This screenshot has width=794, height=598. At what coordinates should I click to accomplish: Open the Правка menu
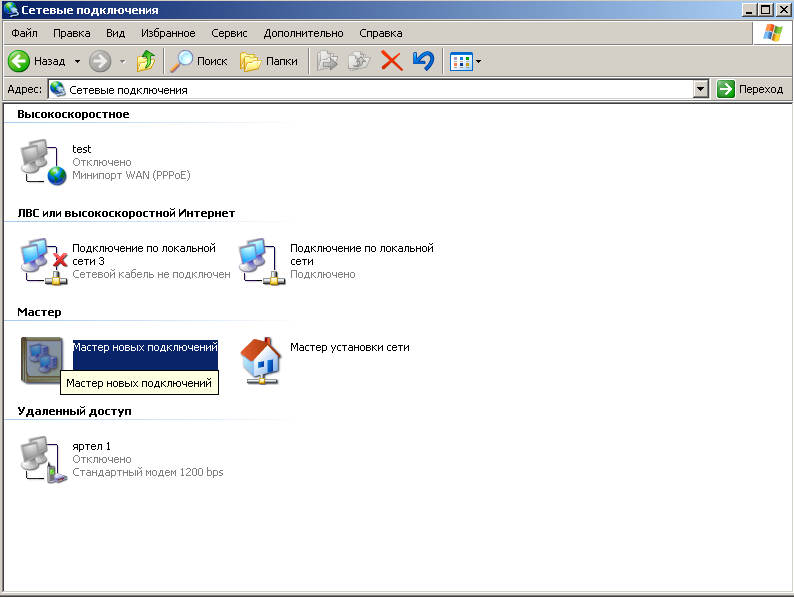click(x=71, y=33)
